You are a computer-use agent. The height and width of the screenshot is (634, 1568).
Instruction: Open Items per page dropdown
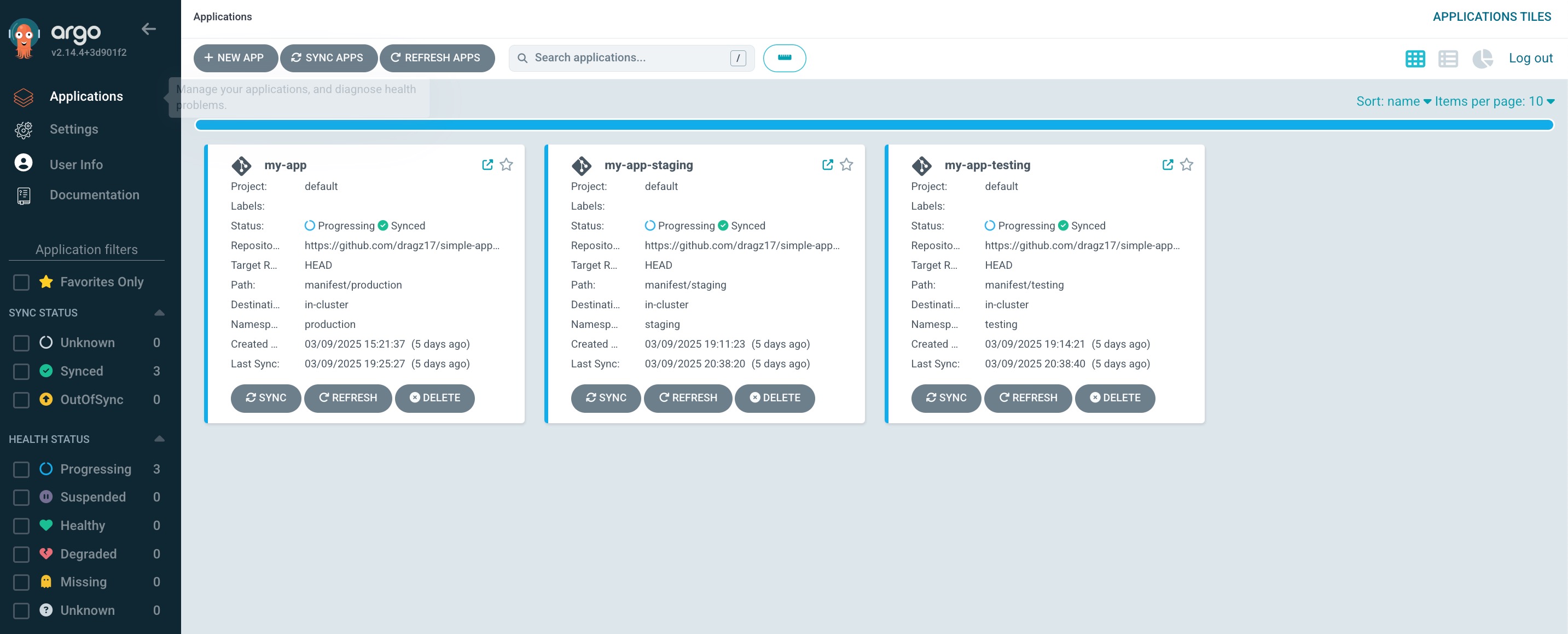pyautogui.click(x=1494, y=101)
